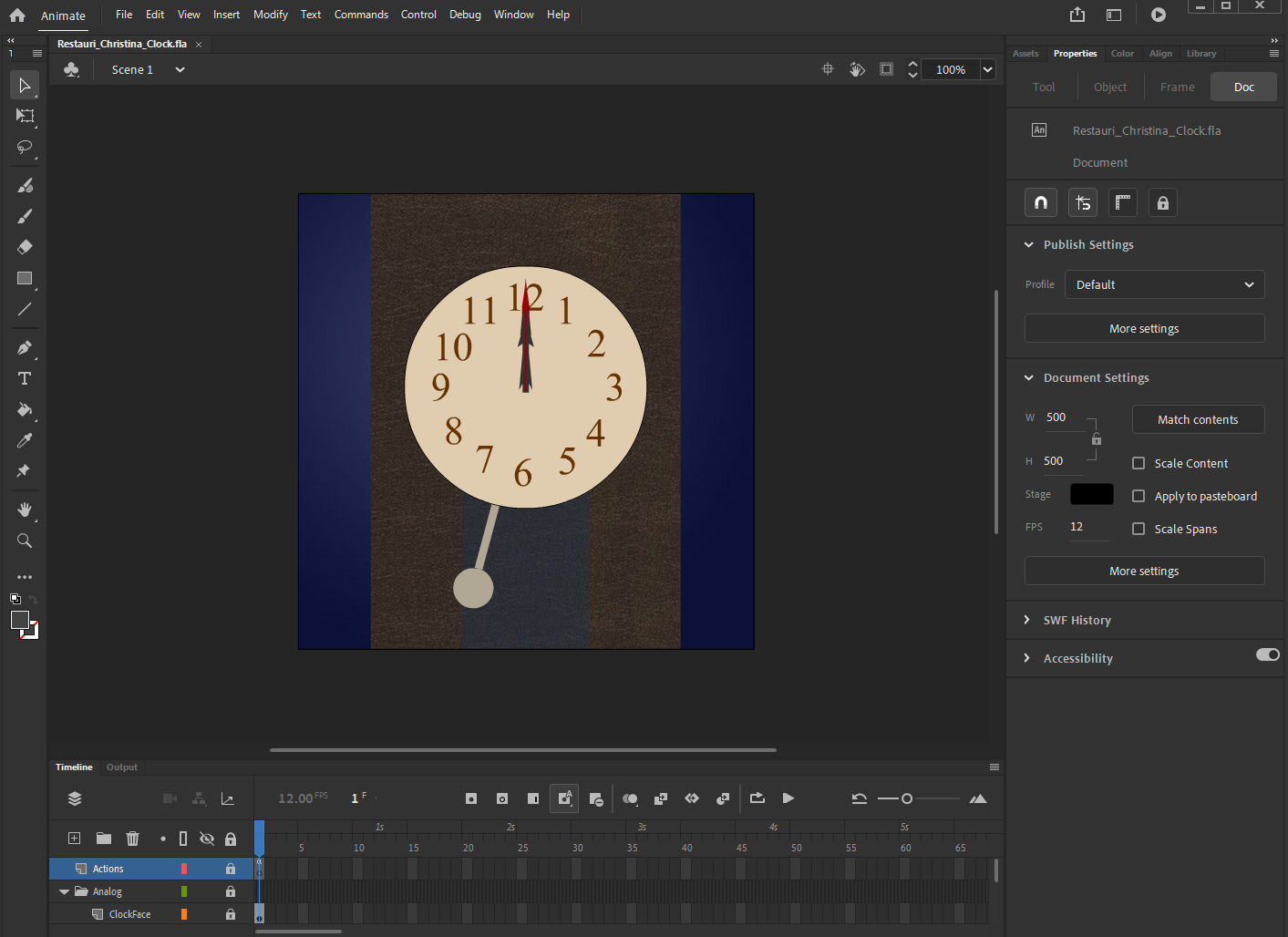1288x937 pixels.
Task: Enable Scale Content checkbox
Action: tap(1138, 463)
